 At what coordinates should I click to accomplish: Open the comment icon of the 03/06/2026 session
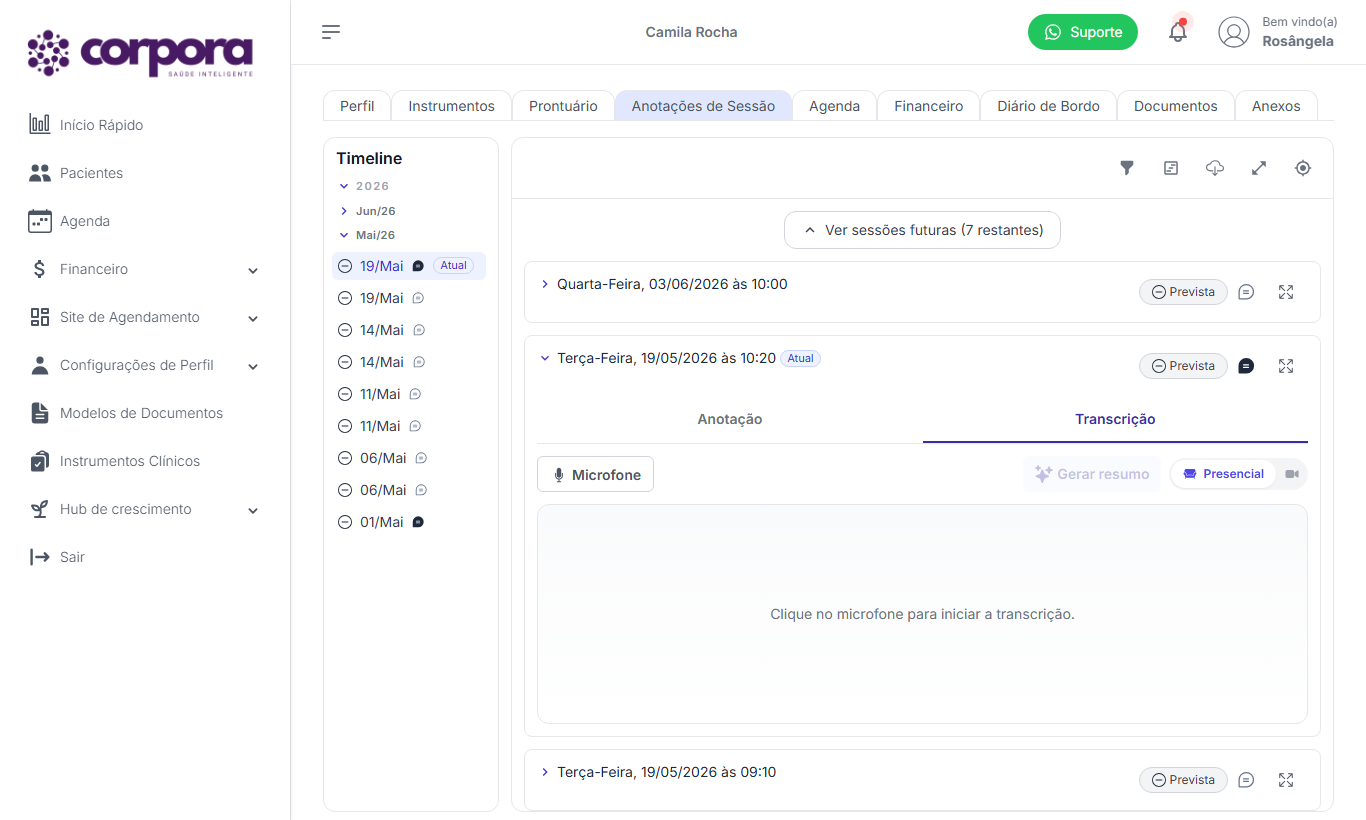(1246, 292)
